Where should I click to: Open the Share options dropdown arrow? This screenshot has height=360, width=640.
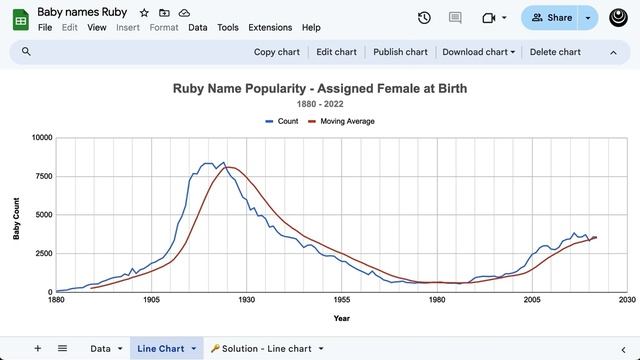(588, 18)
